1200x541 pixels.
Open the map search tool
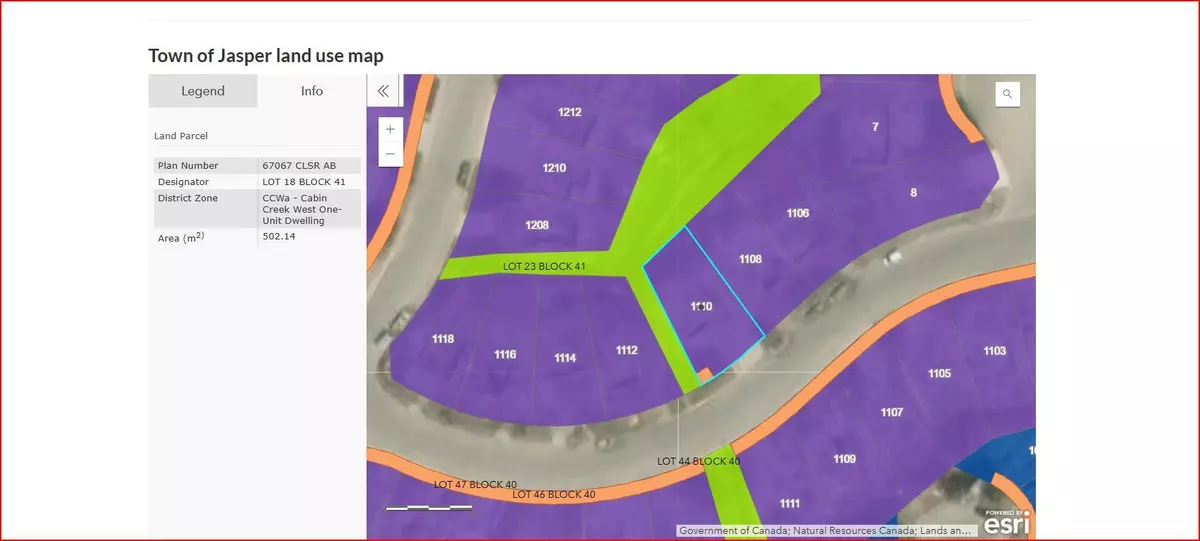[1007, 94]
